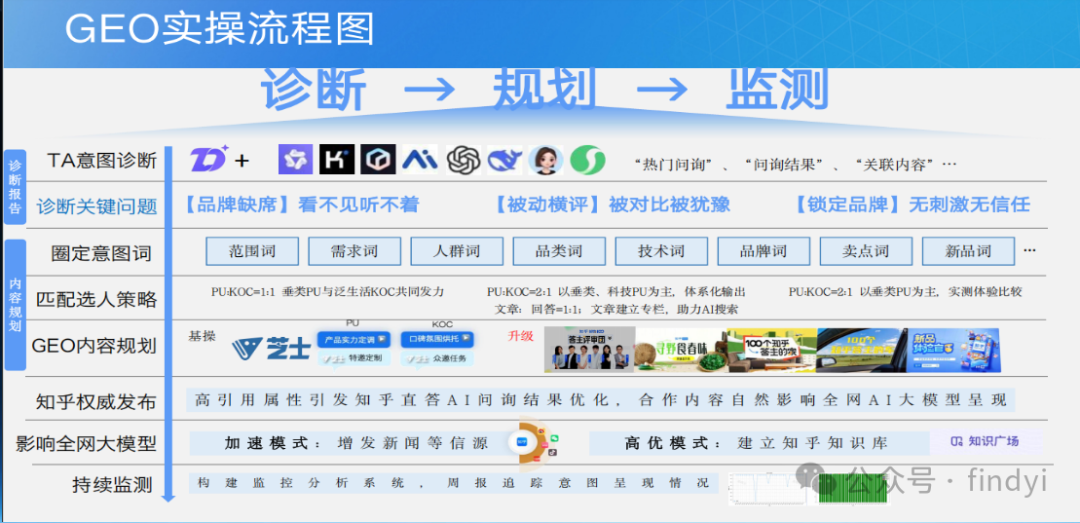Click the 匹配选人策略 row label
The height and width of the screenshot is (523, 1080).
click(x=97, y=299)
